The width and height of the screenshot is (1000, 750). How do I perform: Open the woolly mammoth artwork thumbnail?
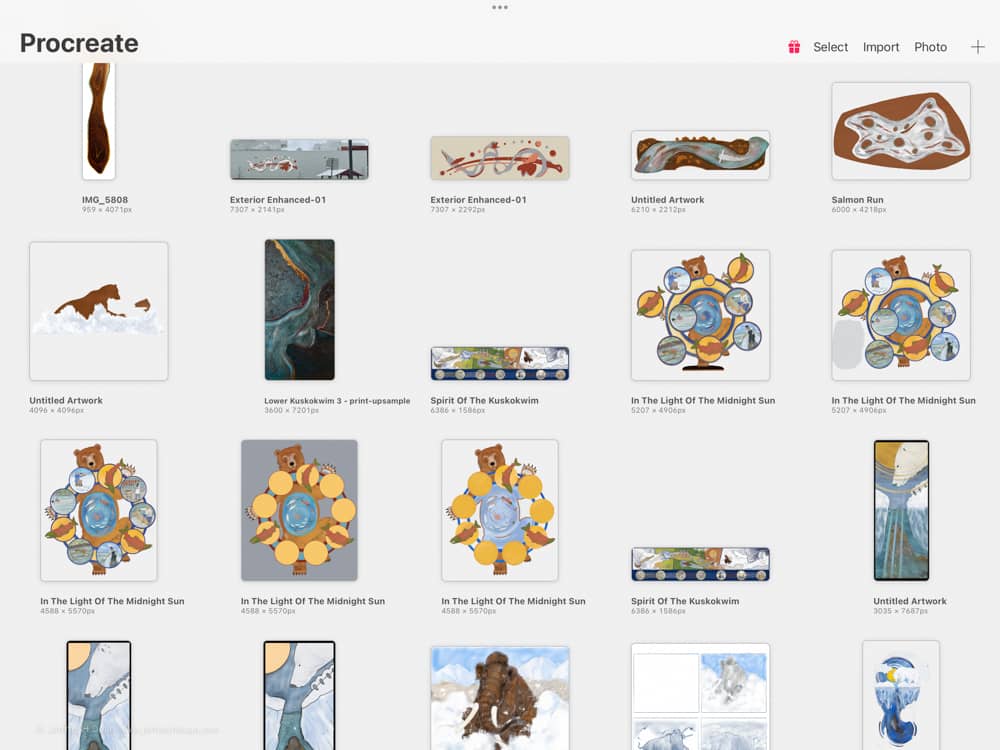click(499, 697)
